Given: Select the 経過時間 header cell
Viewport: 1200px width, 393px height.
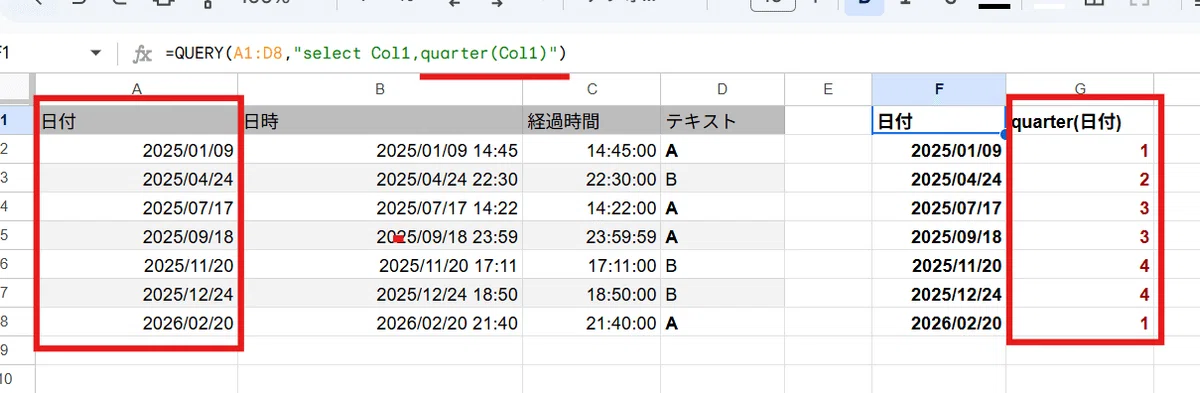Looking at the screenshot, I should [x=592, y=121].
